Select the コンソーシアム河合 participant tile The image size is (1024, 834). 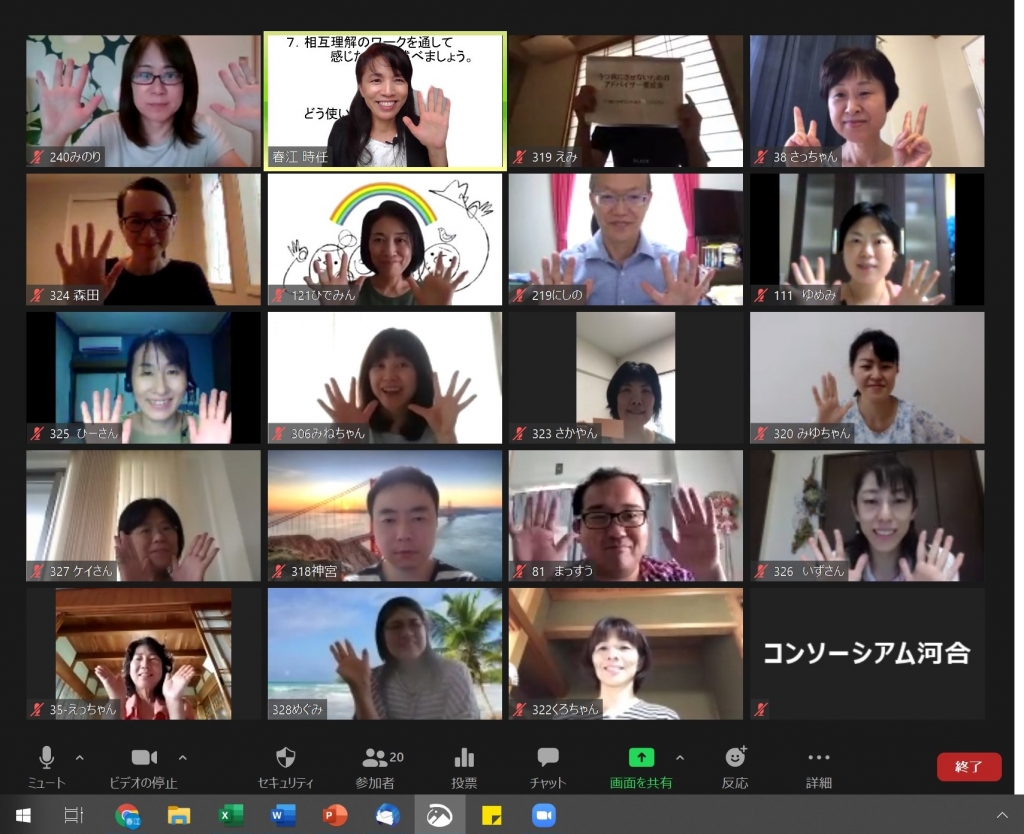[867, 653]
